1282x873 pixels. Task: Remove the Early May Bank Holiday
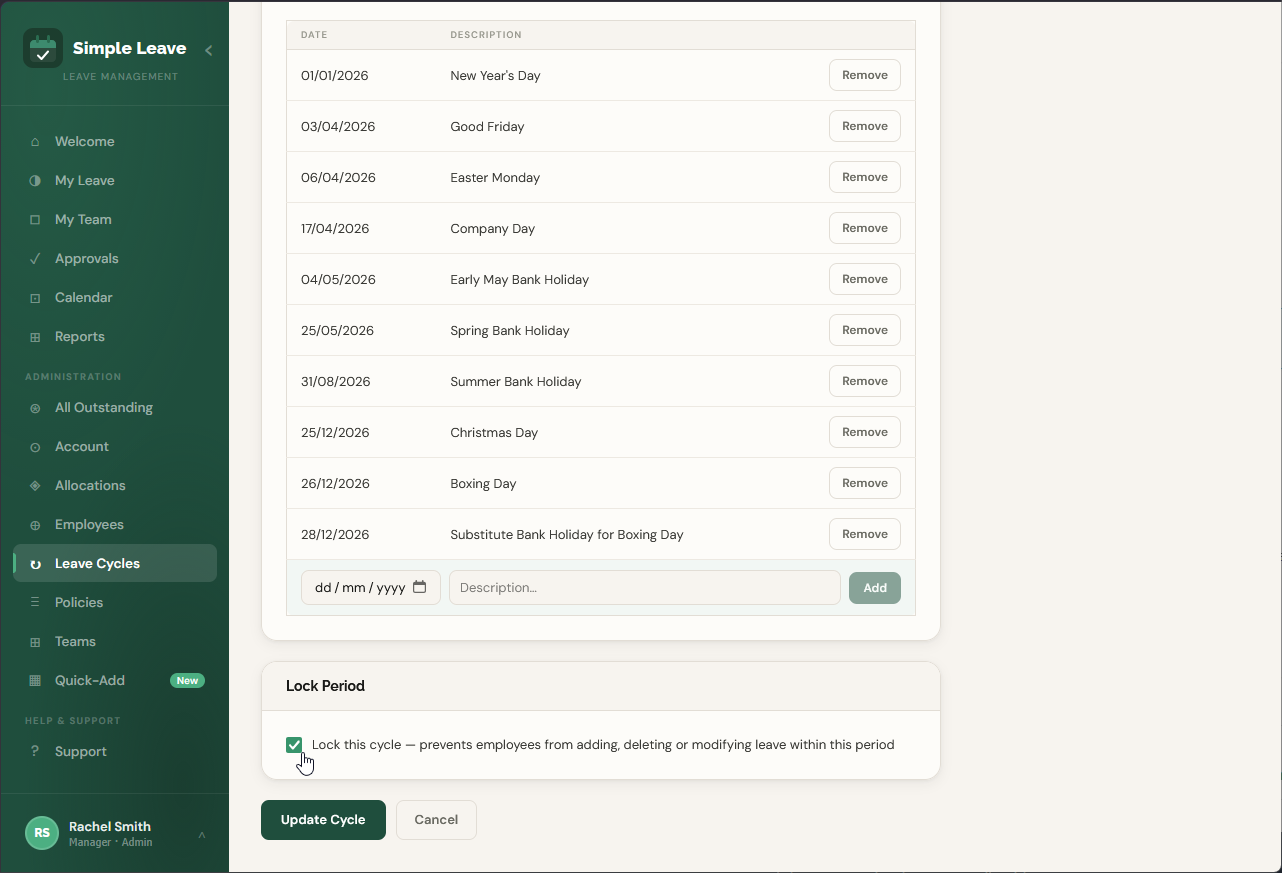865,279
